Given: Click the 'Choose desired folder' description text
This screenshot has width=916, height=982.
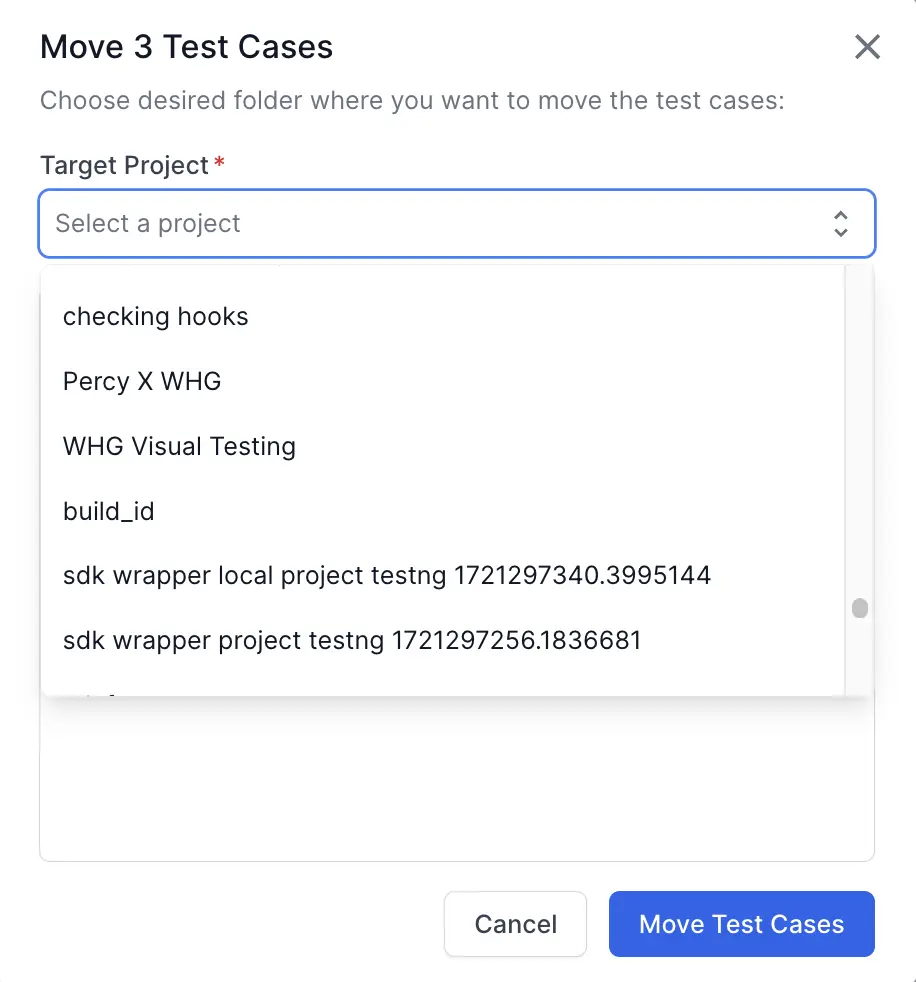Looking at the screenshot, I should [x=411, y=101].
